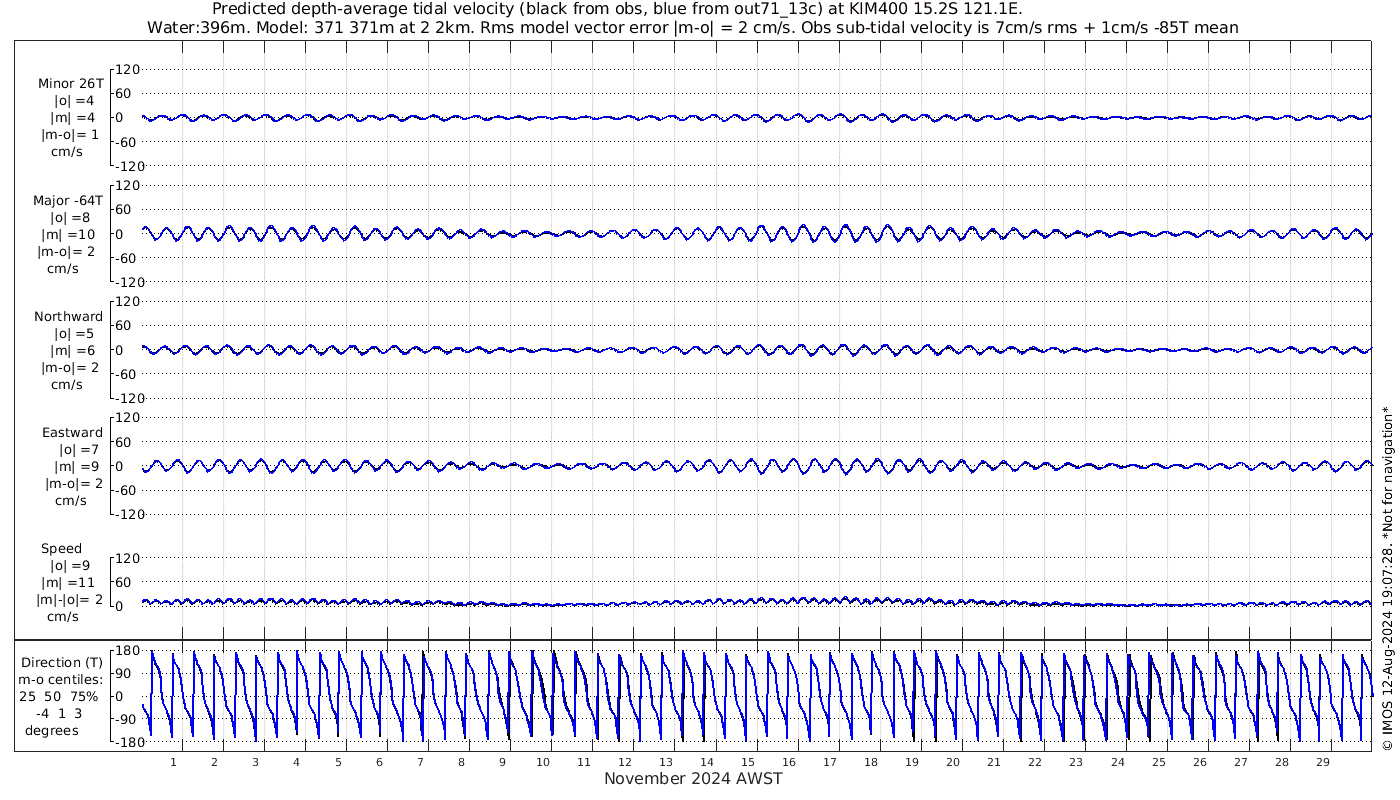
Task: Click day '22' on the date axis
Action: pos(1035,762)
